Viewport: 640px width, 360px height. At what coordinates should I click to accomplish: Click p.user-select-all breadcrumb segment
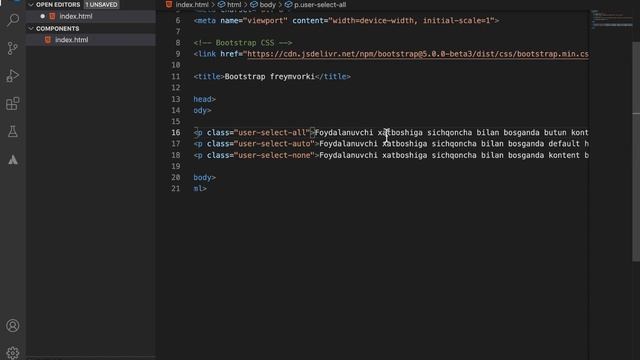tap(320, 4)
